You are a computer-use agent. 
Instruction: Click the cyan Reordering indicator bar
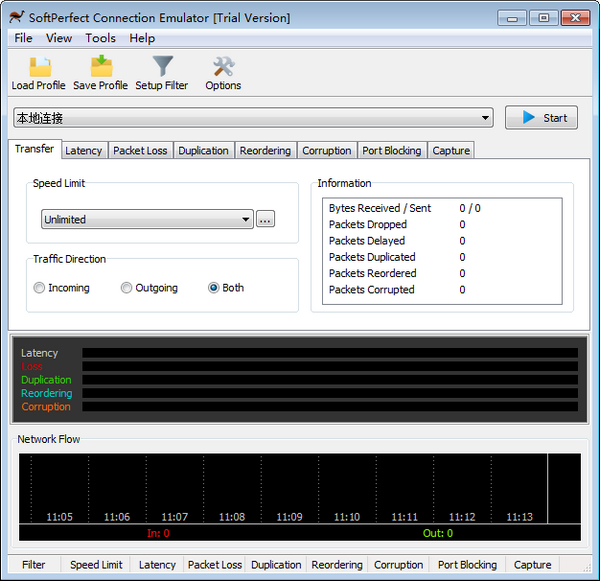[330, 393]
